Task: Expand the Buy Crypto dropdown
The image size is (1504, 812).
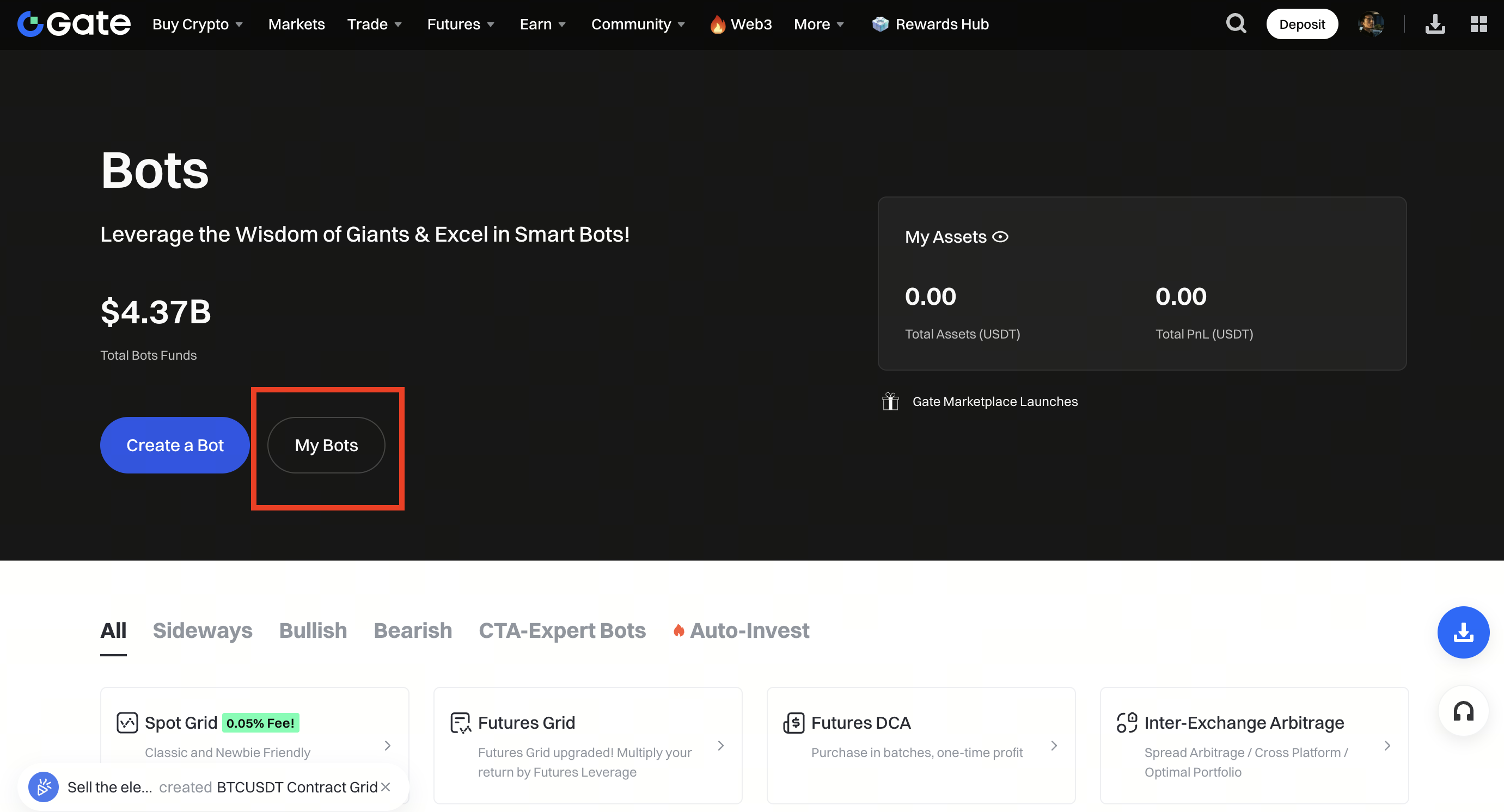Action: click(197, 24)
